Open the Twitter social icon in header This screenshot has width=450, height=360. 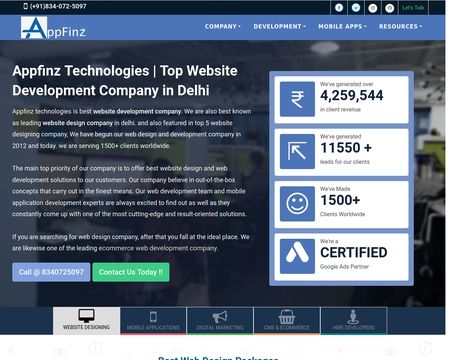pyautogui.click(x=356, y=8)
